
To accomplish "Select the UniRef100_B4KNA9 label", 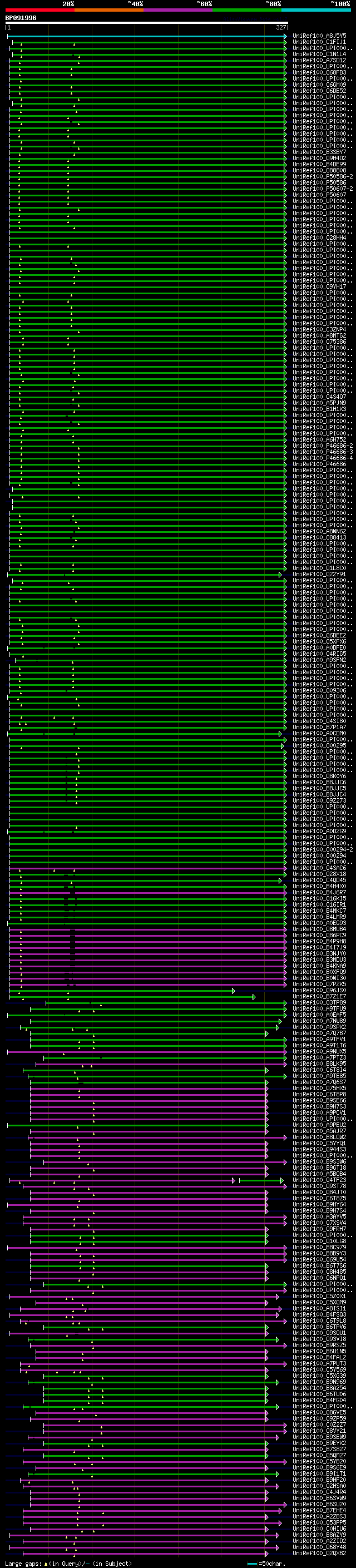I will coord(319,966).
